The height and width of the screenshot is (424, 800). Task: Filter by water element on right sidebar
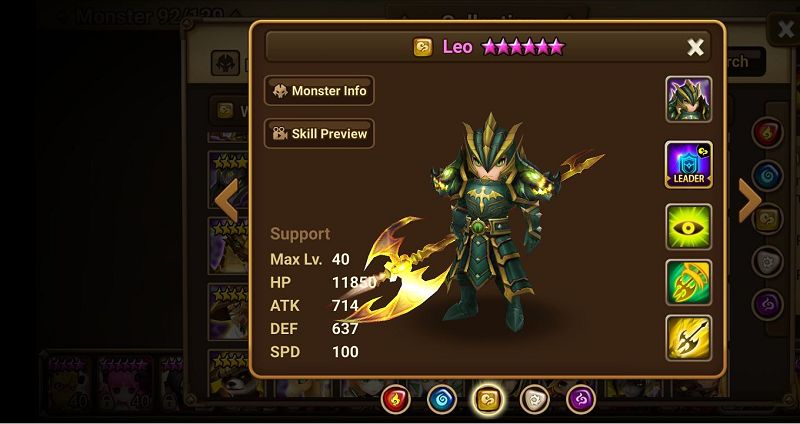pos(767,176)
